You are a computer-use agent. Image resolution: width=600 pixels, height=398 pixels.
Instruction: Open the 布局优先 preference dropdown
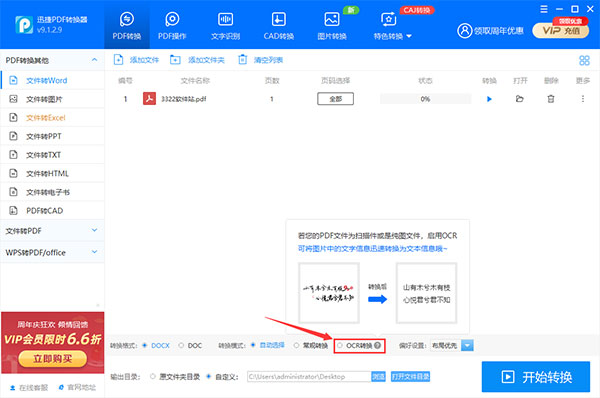coord(452,346)
